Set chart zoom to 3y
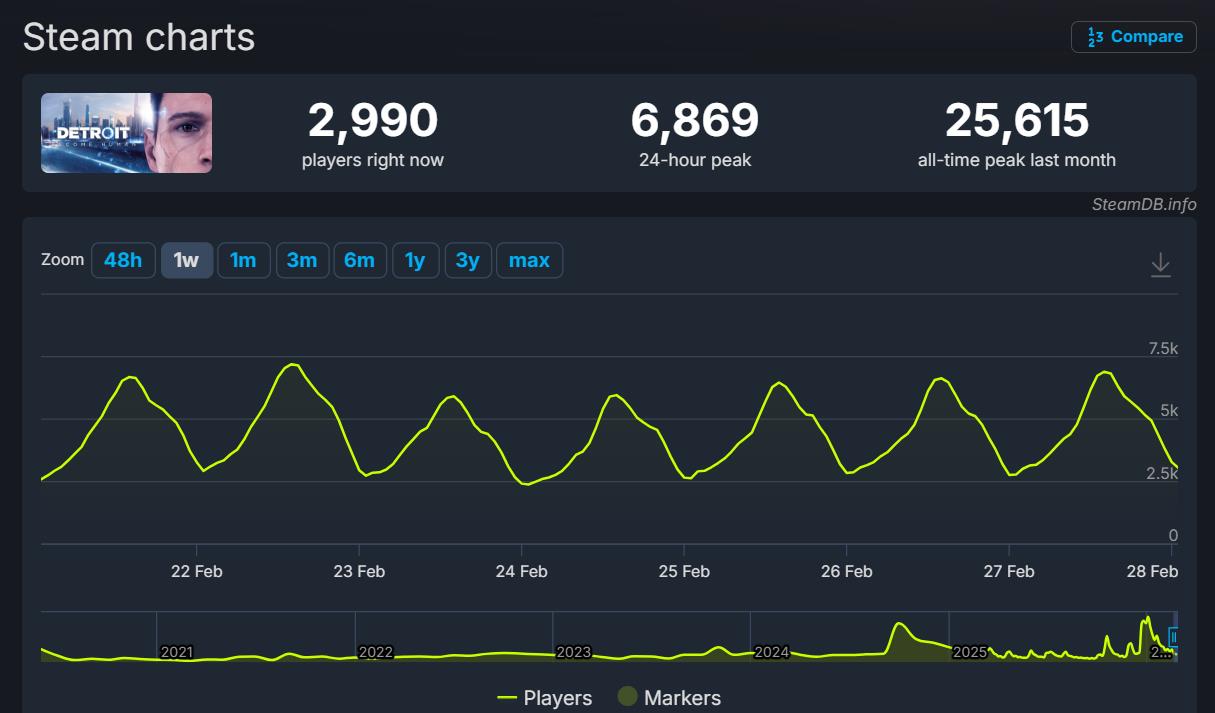1215x713 pixels. coord(467,261)
